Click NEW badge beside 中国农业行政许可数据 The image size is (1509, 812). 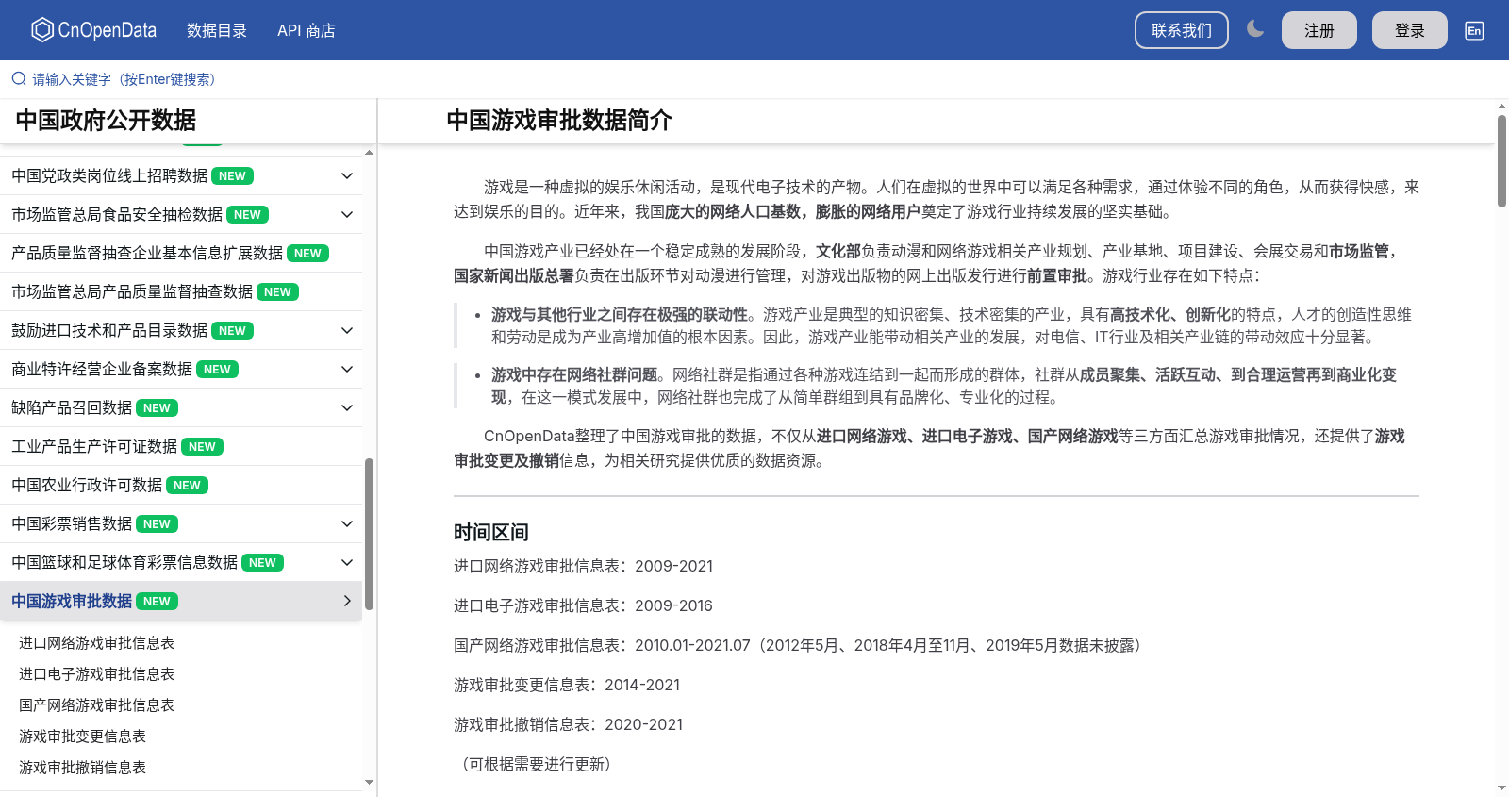[188, 485]
